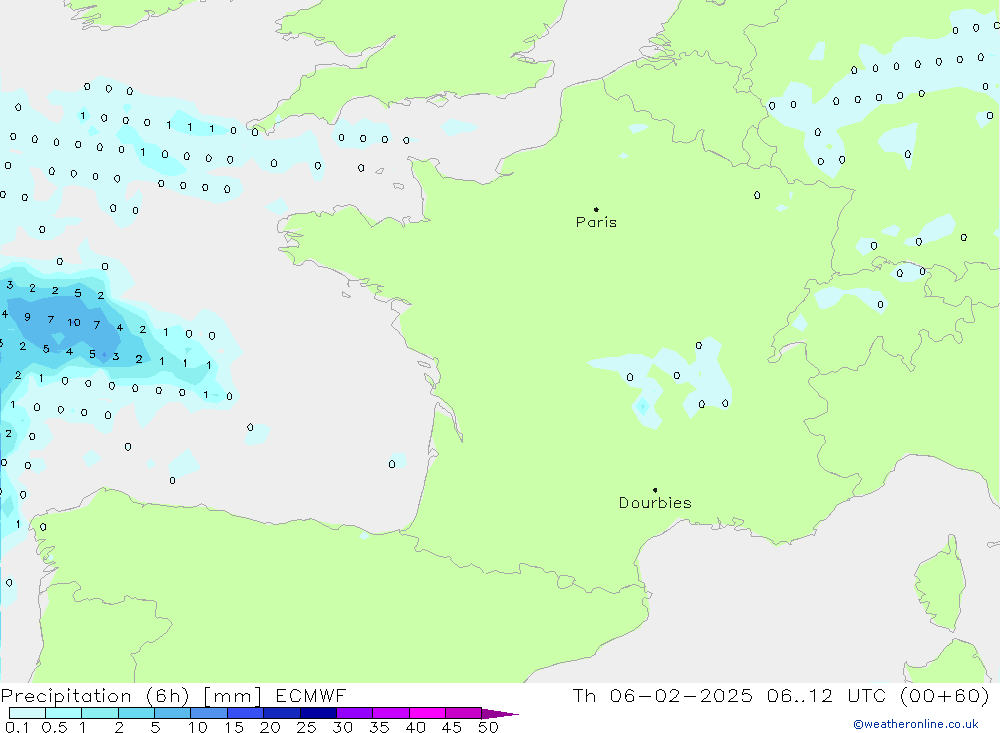Click the black dot marking Dourbies

click(655, 490)
